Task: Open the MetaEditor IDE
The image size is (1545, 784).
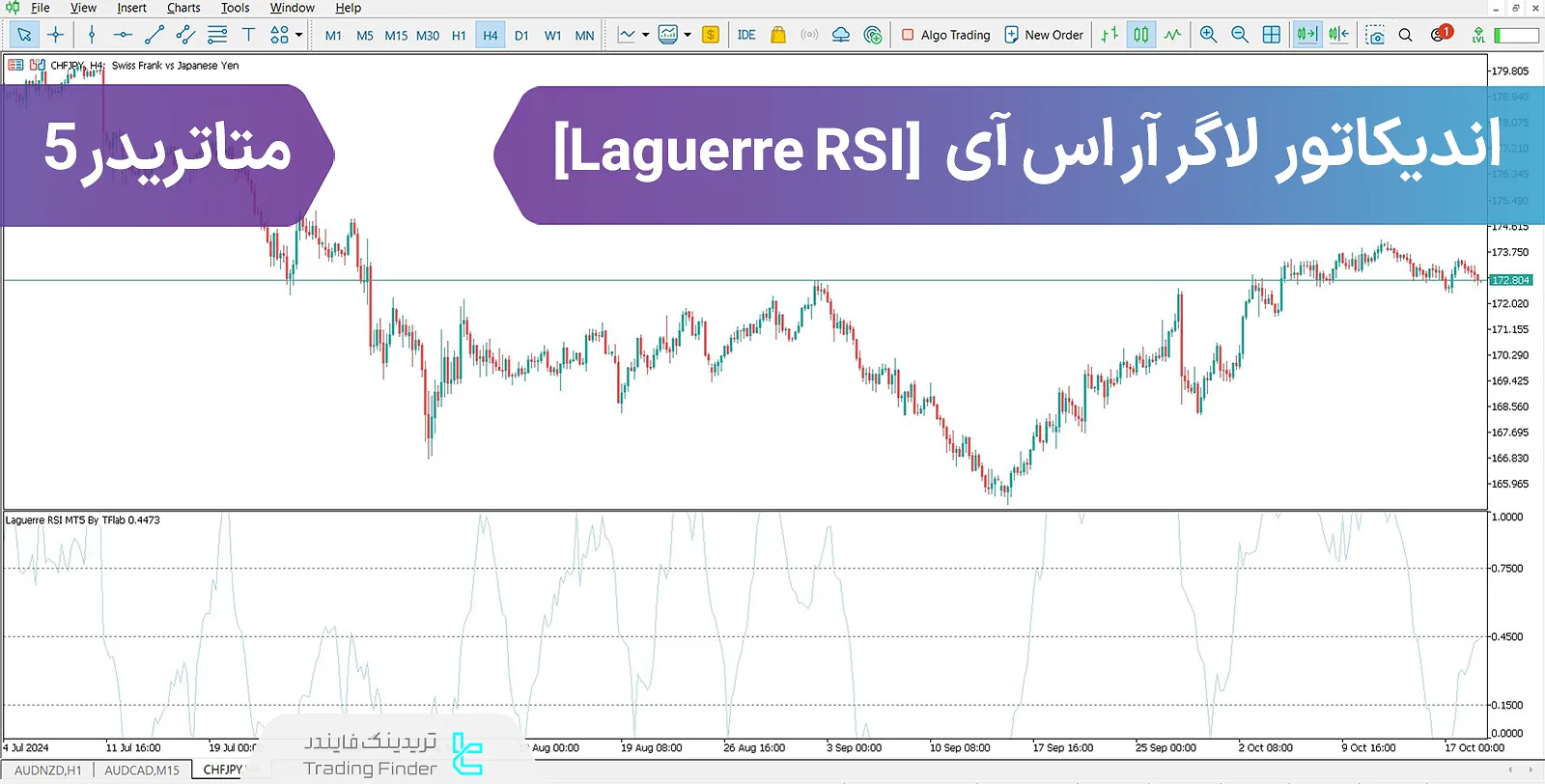Action: [746, 35]
